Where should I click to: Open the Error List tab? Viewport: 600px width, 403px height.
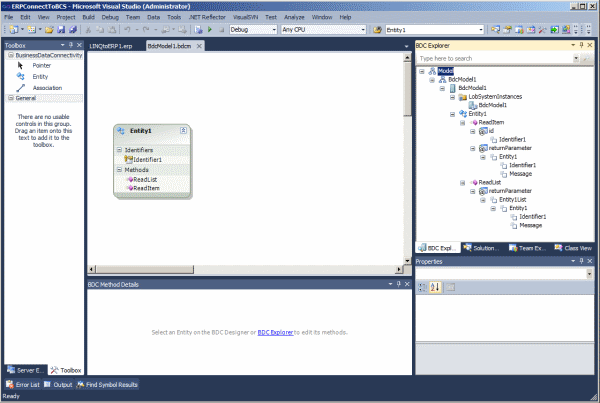(x=23, y=384)
